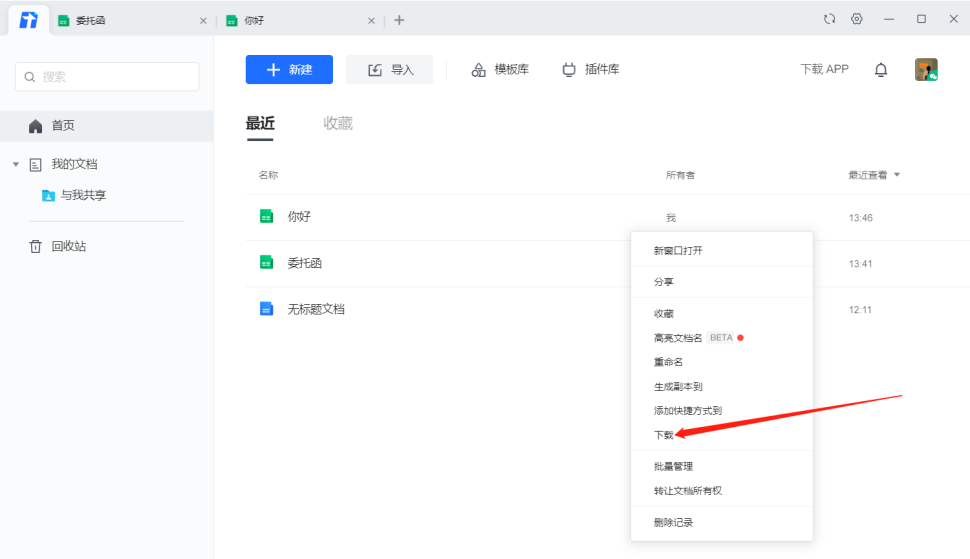The width and height of the screenshot is (970, 559).
Task: Switch to the 收藏 tab
Action: coord(338,123)
